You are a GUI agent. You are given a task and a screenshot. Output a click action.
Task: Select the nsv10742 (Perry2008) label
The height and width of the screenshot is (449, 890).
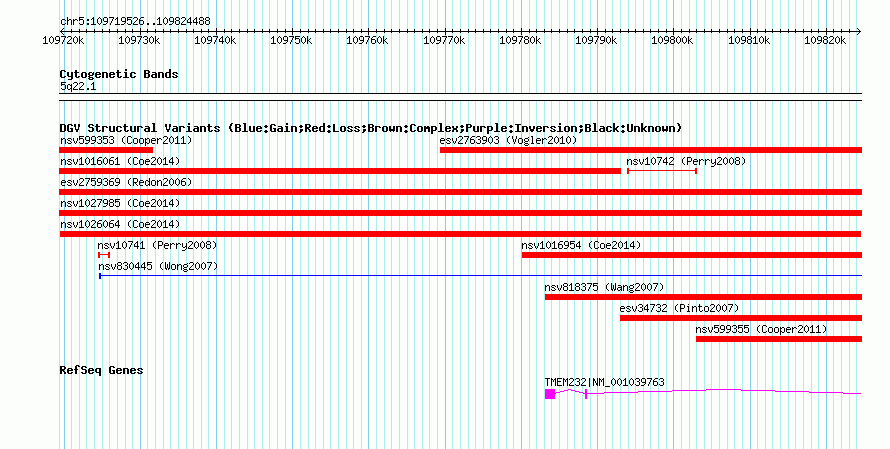tap(686, 161)
